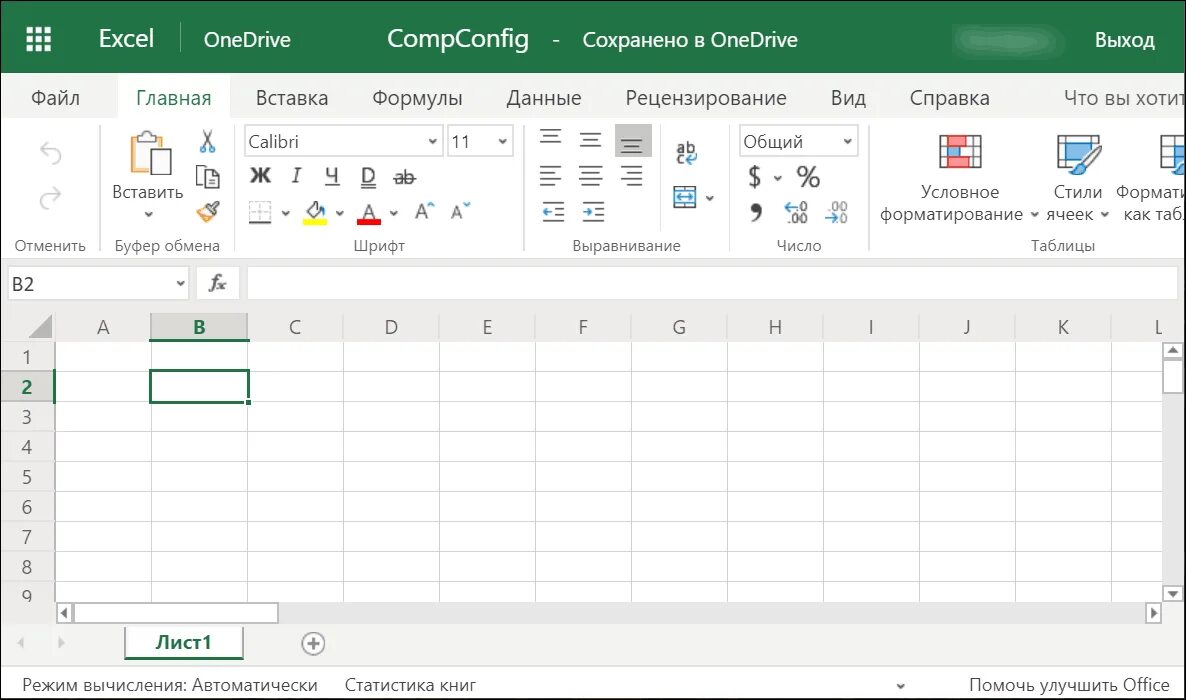The width and height of the screenshot is (1186, 700).
Task: Click insert function fx button
Action: pyautogui.click(x=217, y=283)
